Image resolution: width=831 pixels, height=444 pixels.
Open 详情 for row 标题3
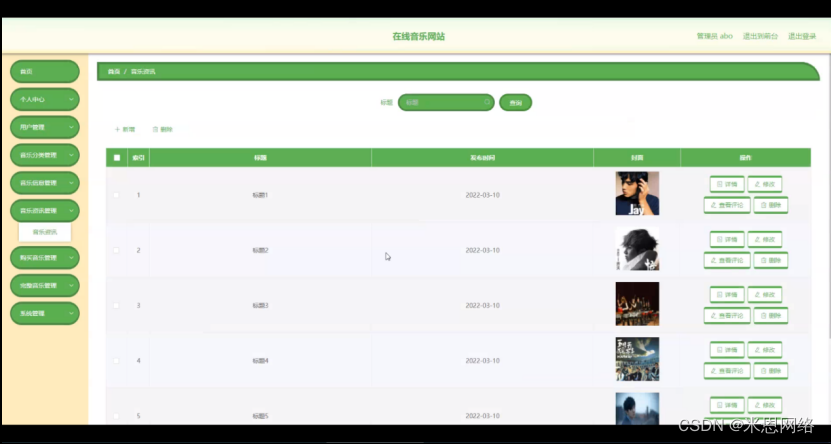tap(727, 295)
